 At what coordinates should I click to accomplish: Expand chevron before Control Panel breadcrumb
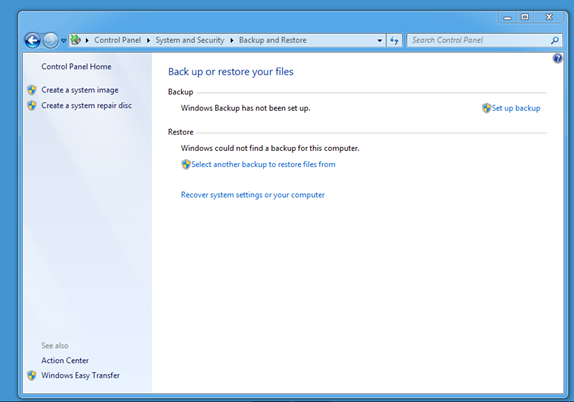coord(87,40)
